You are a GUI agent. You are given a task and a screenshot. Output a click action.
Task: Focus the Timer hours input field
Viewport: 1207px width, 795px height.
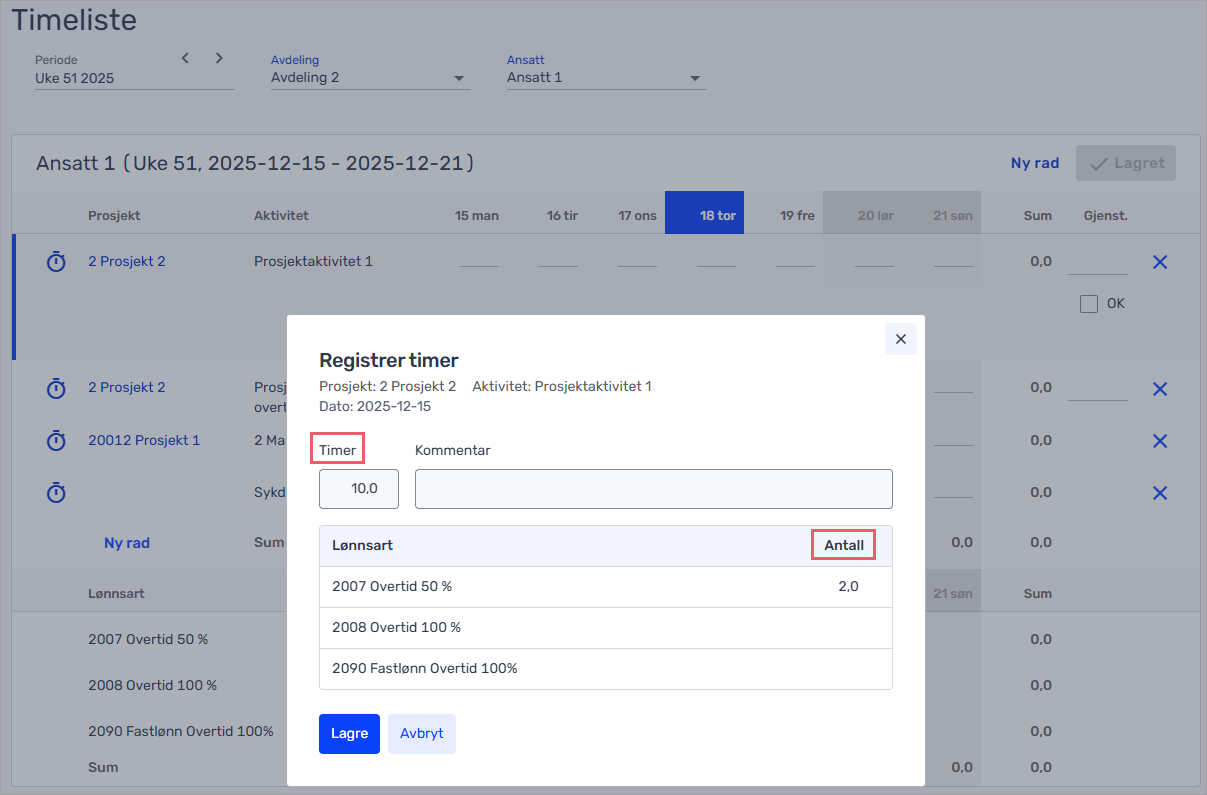coord(359,489)
